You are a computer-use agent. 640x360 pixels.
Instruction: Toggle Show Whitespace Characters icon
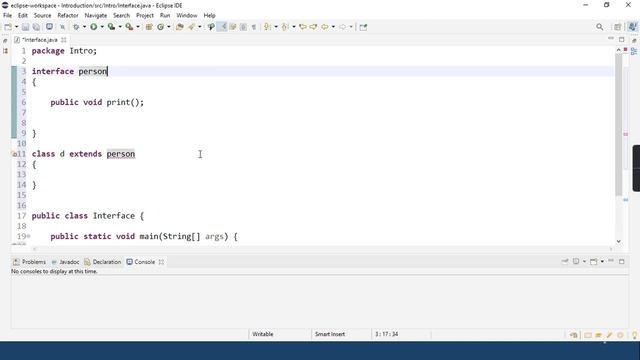253,27
